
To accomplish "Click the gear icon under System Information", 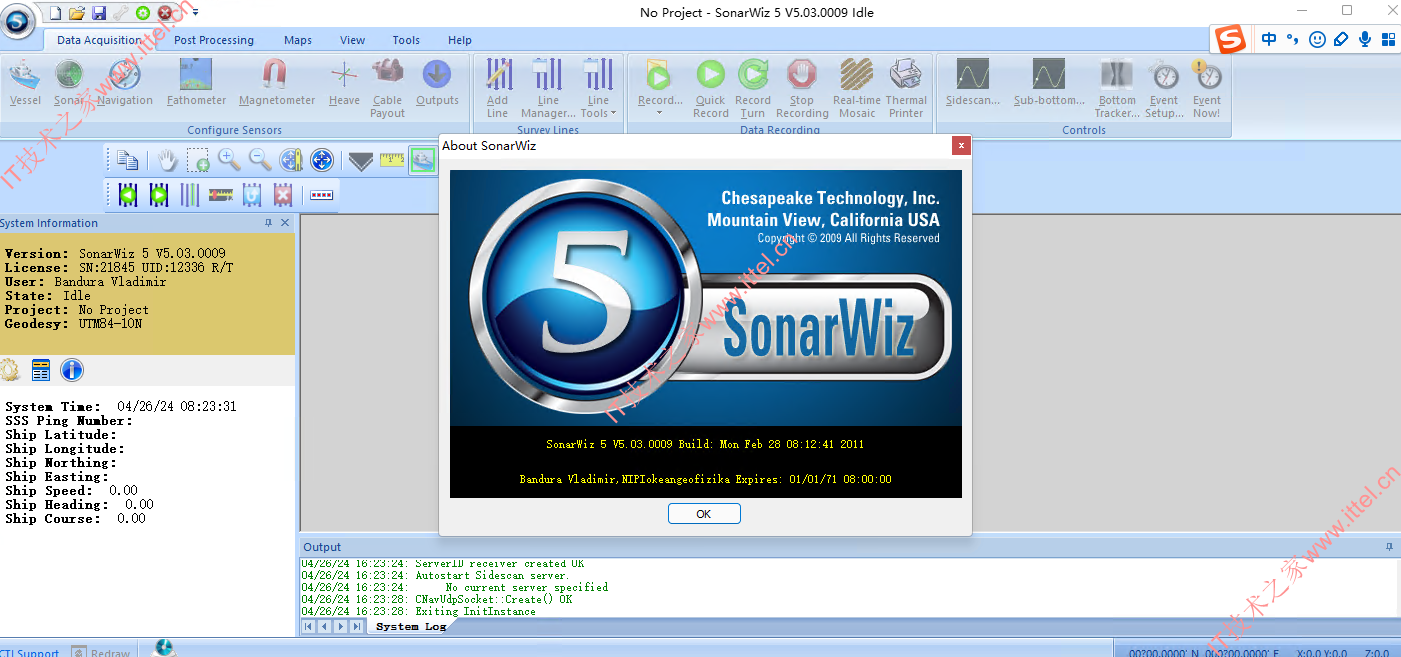I will pos(10,370).
